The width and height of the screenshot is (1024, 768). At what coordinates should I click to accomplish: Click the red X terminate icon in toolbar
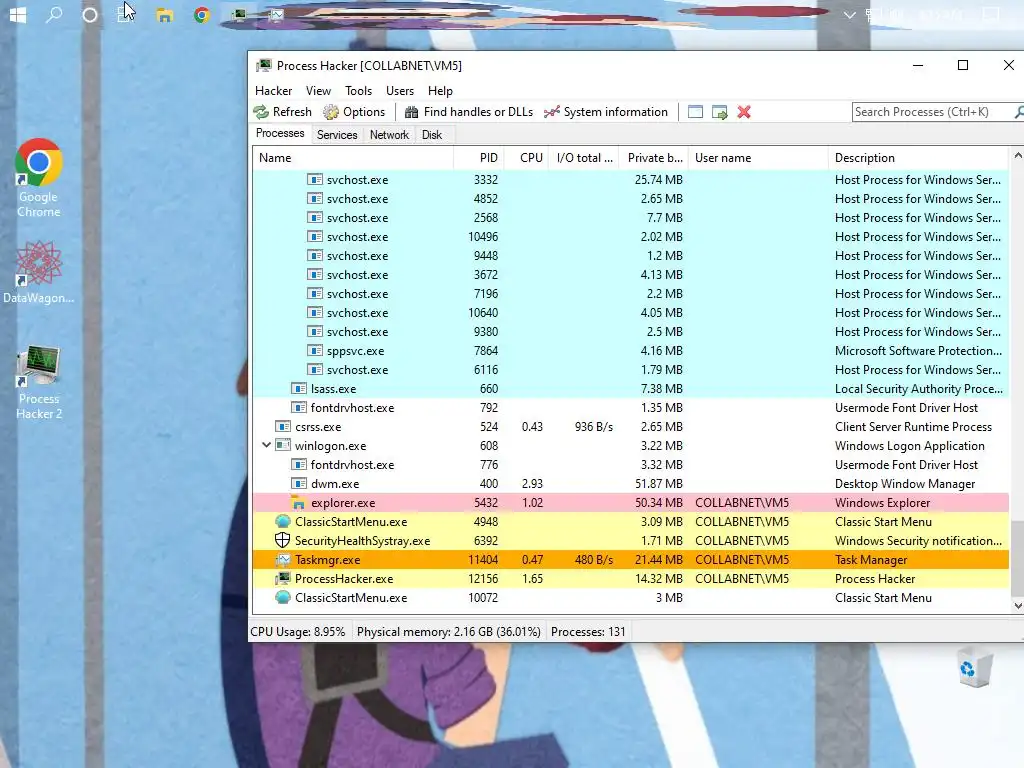(x=744, y=112)
